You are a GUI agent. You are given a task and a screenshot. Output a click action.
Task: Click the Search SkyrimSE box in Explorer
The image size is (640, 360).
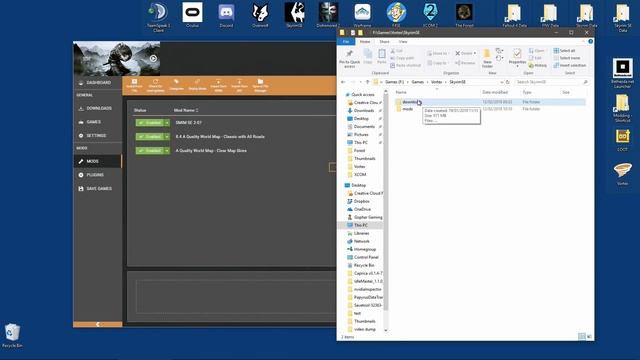tap(551, 82)
